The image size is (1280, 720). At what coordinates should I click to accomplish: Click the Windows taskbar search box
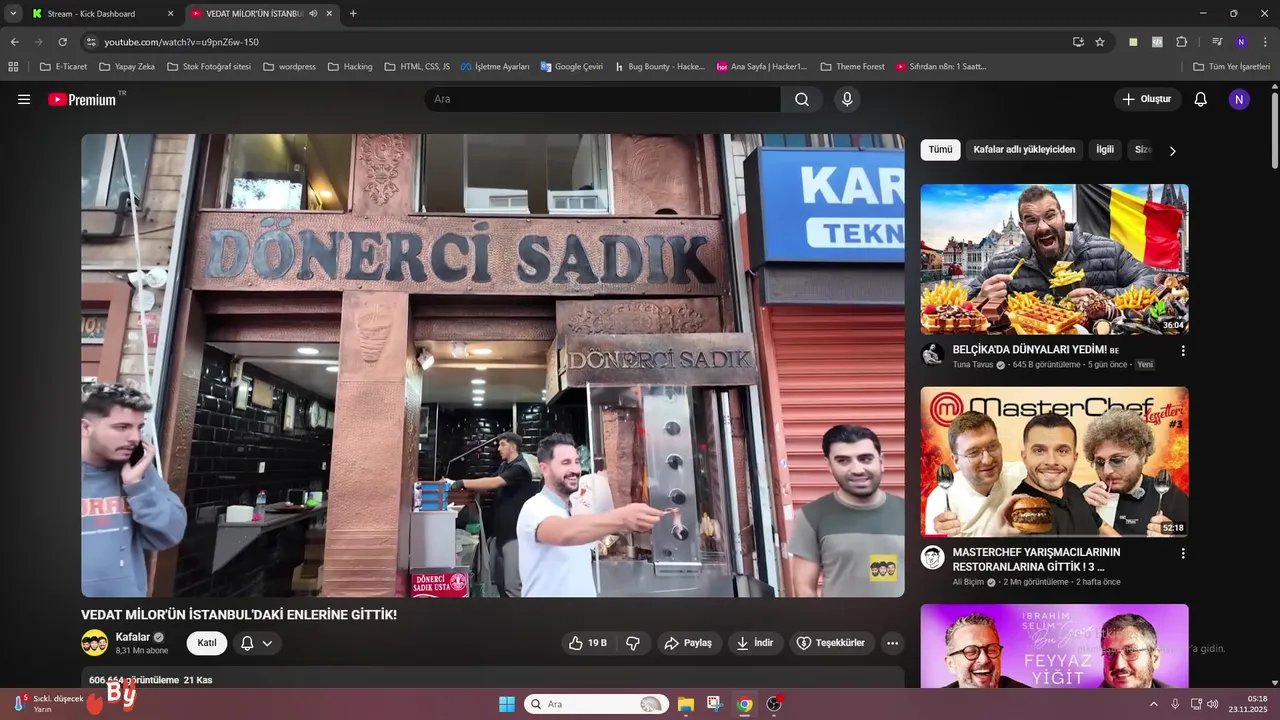[x=597, y=704]
